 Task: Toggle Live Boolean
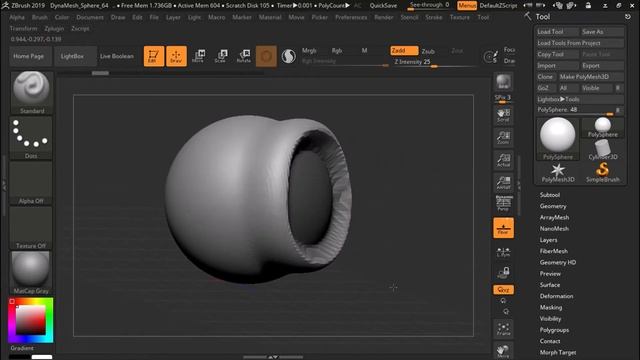(x=117, y=56)
